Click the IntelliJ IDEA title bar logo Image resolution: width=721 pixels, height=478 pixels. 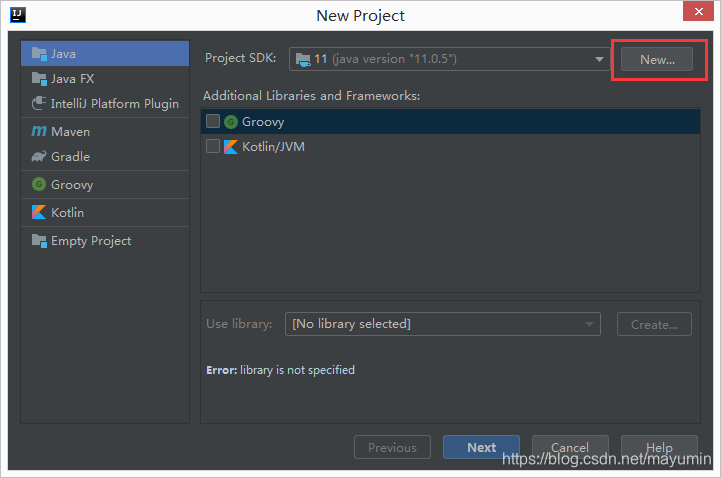17,15
